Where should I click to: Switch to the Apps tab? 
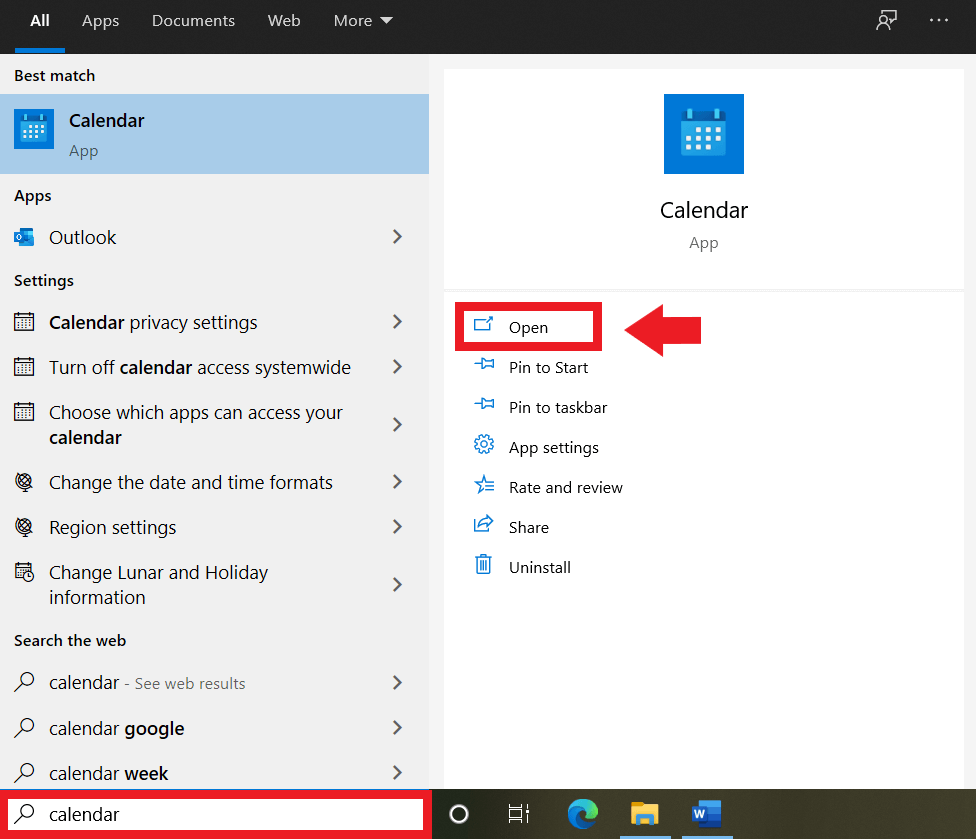click(101, 21)
